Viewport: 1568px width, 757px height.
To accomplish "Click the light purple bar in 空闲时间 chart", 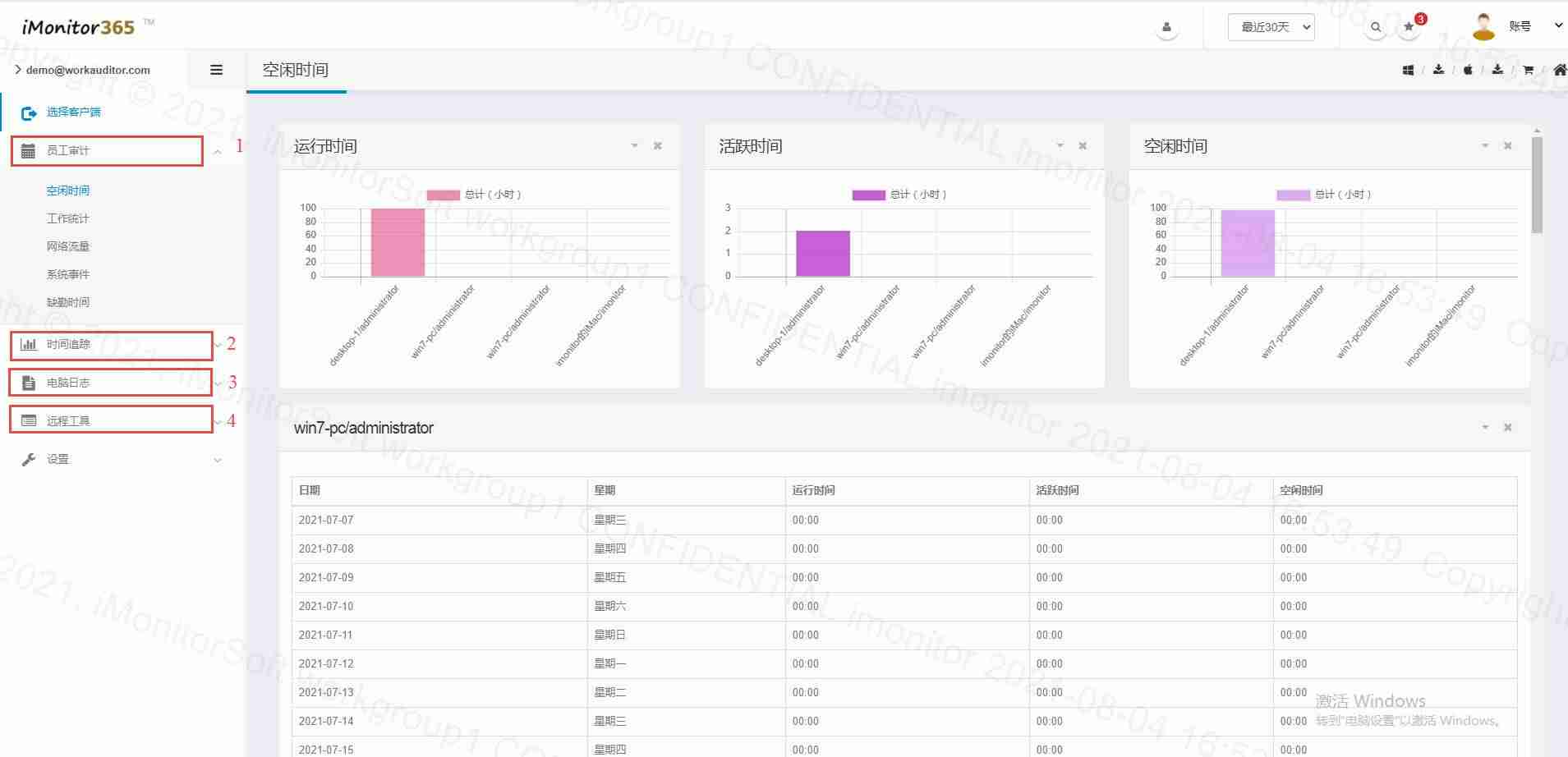I will [1248, 243].
